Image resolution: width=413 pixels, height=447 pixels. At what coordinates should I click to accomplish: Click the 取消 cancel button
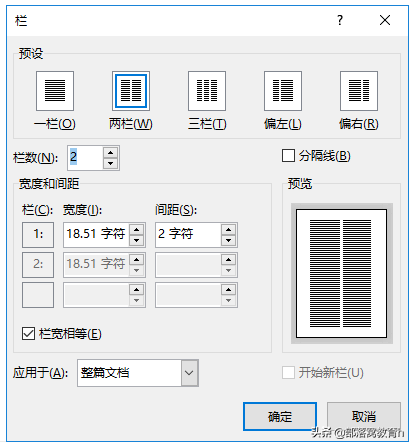(364, 416)
